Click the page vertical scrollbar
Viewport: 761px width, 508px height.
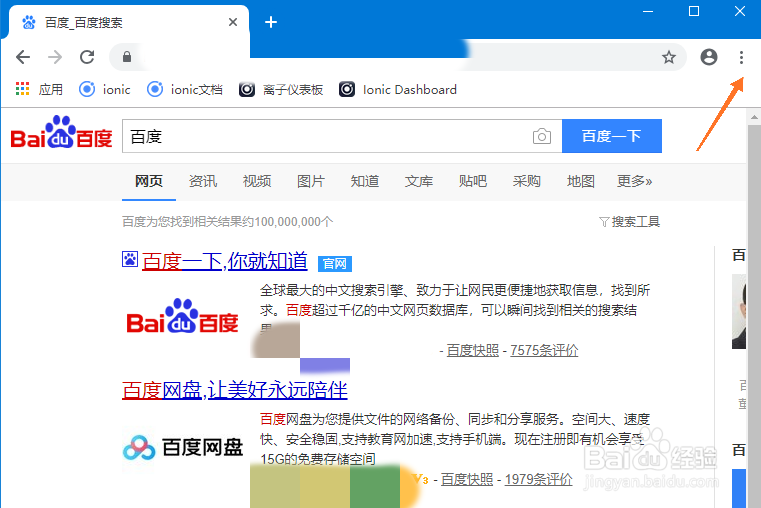coord(754,315)
